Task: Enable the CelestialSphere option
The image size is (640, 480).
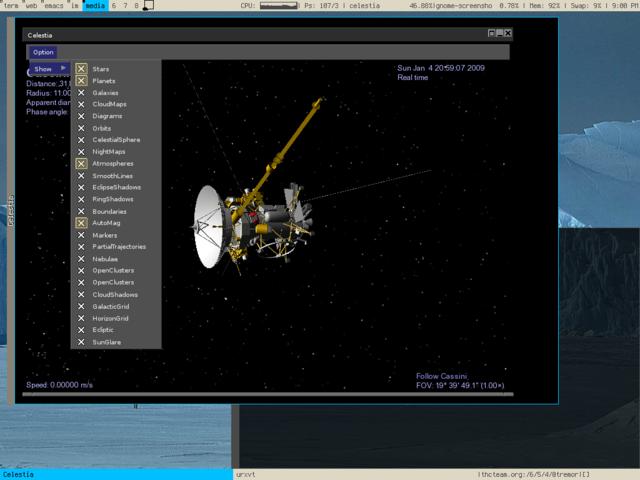Action: pyautogui.click(x=81, y=140)
